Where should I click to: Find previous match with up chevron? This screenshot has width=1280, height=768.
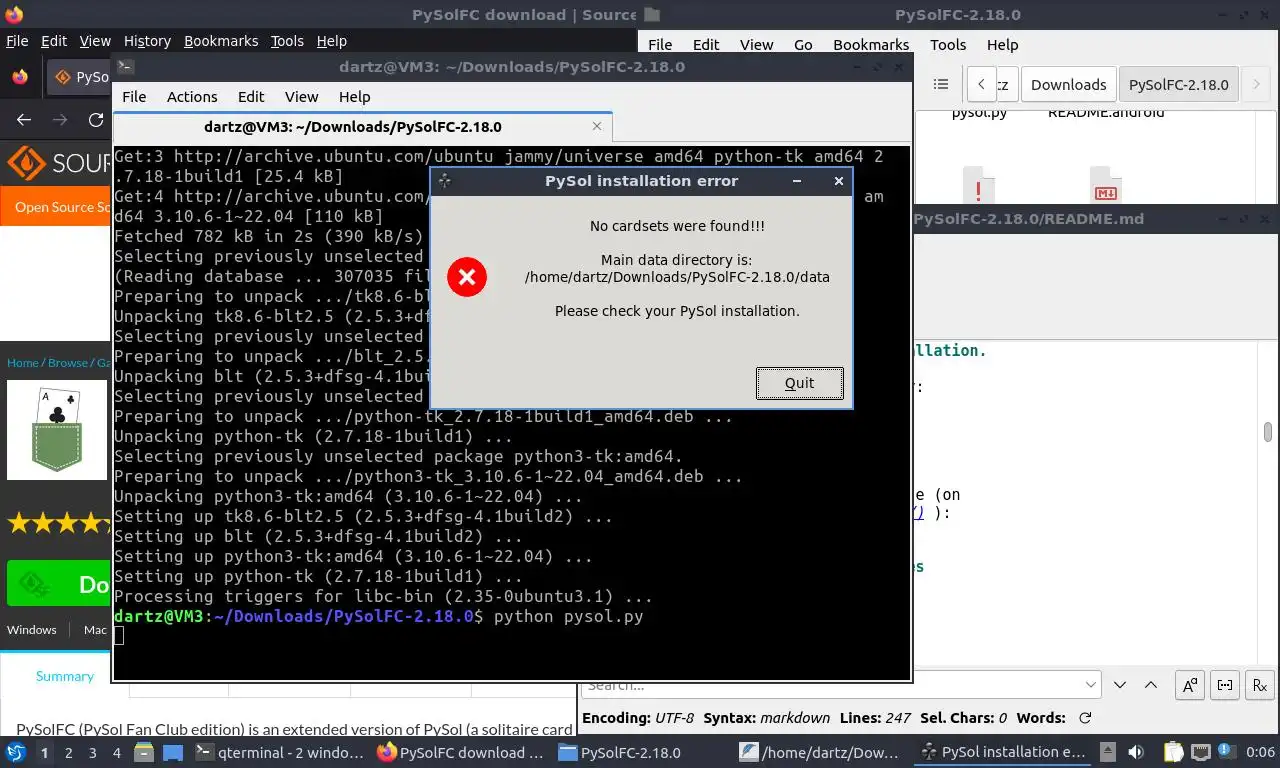tap(1151, 685)
